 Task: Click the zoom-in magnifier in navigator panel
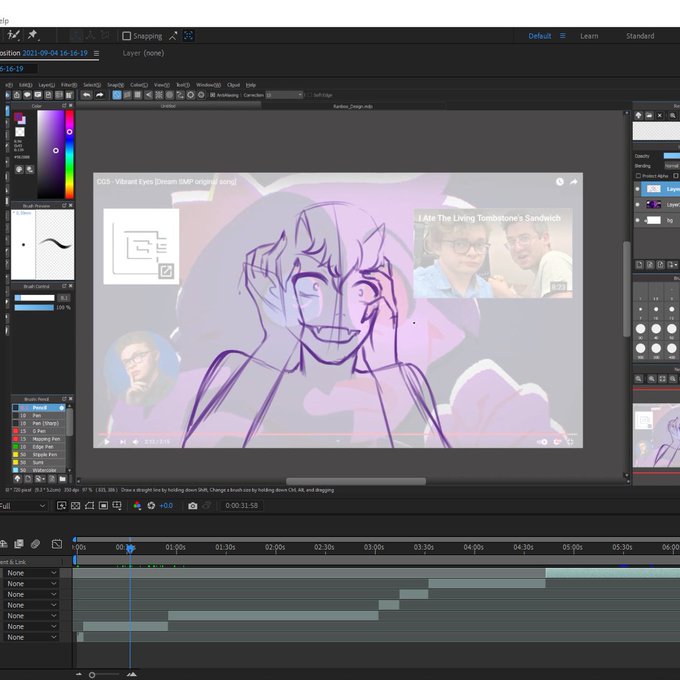click(x=651, y=379)
